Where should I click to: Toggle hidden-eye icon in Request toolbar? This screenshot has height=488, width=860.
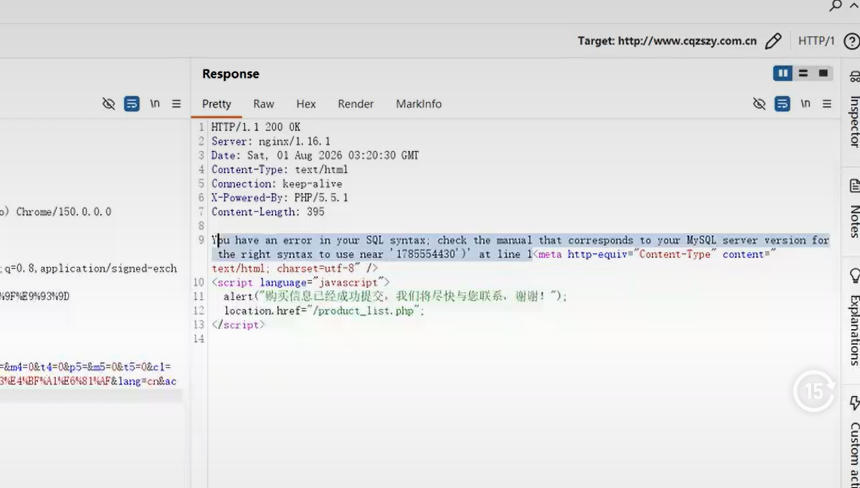[x=109, y=104]
